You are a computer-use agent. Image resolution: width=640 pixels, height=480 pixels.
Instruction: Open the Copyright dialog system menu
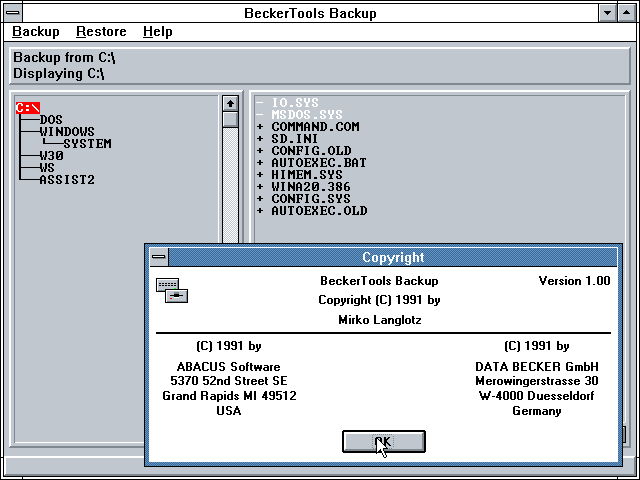(159, 257)
